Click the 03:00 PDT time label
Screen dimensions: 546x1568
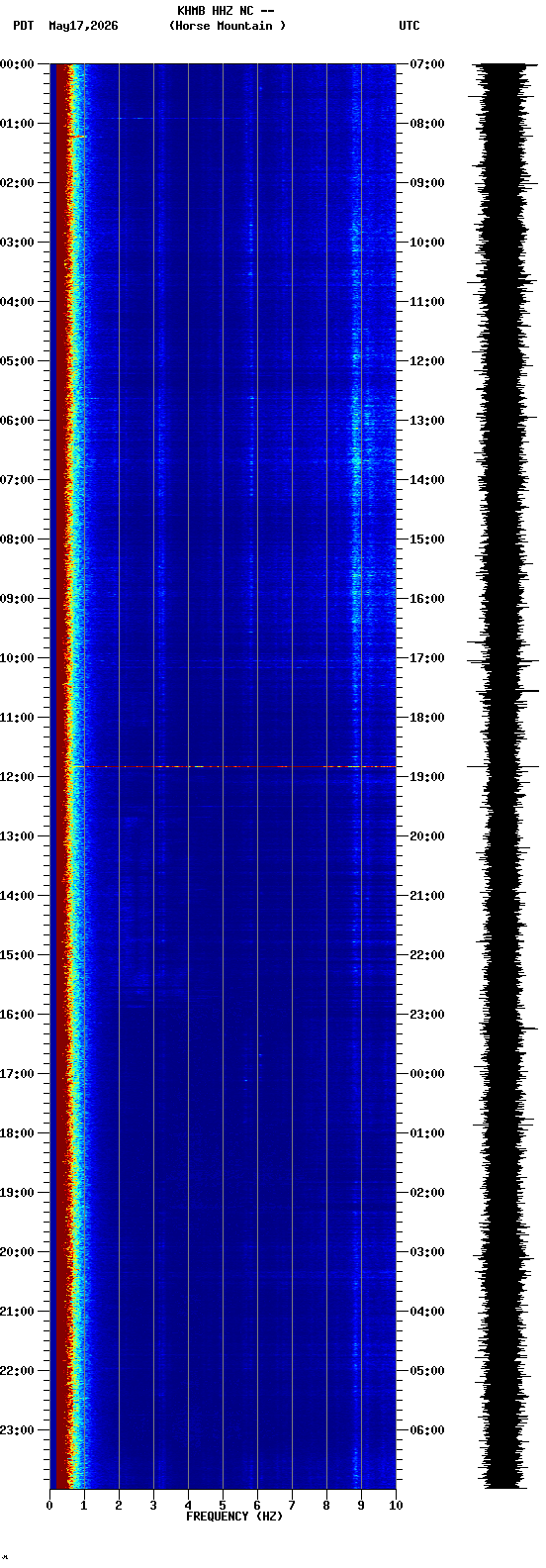pos(18,243)
